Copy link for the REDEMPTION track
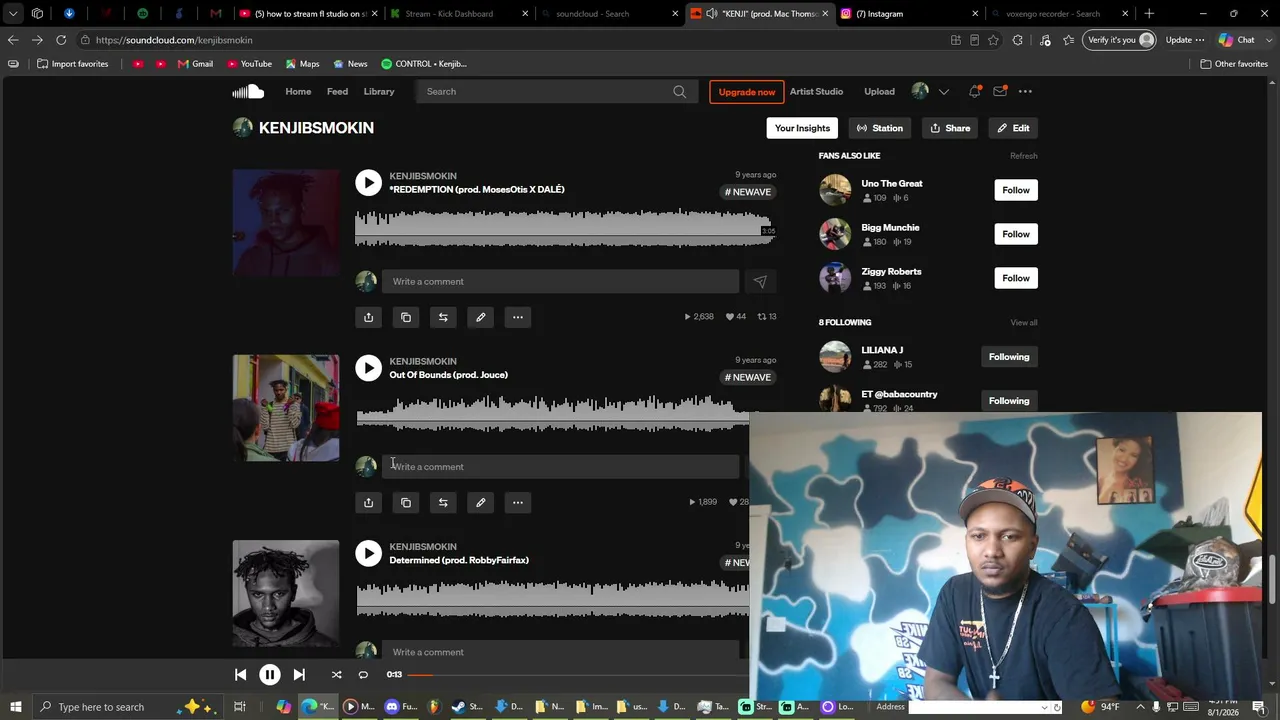The height and width of the screenshot is (720, 1280). coord(406,317)
